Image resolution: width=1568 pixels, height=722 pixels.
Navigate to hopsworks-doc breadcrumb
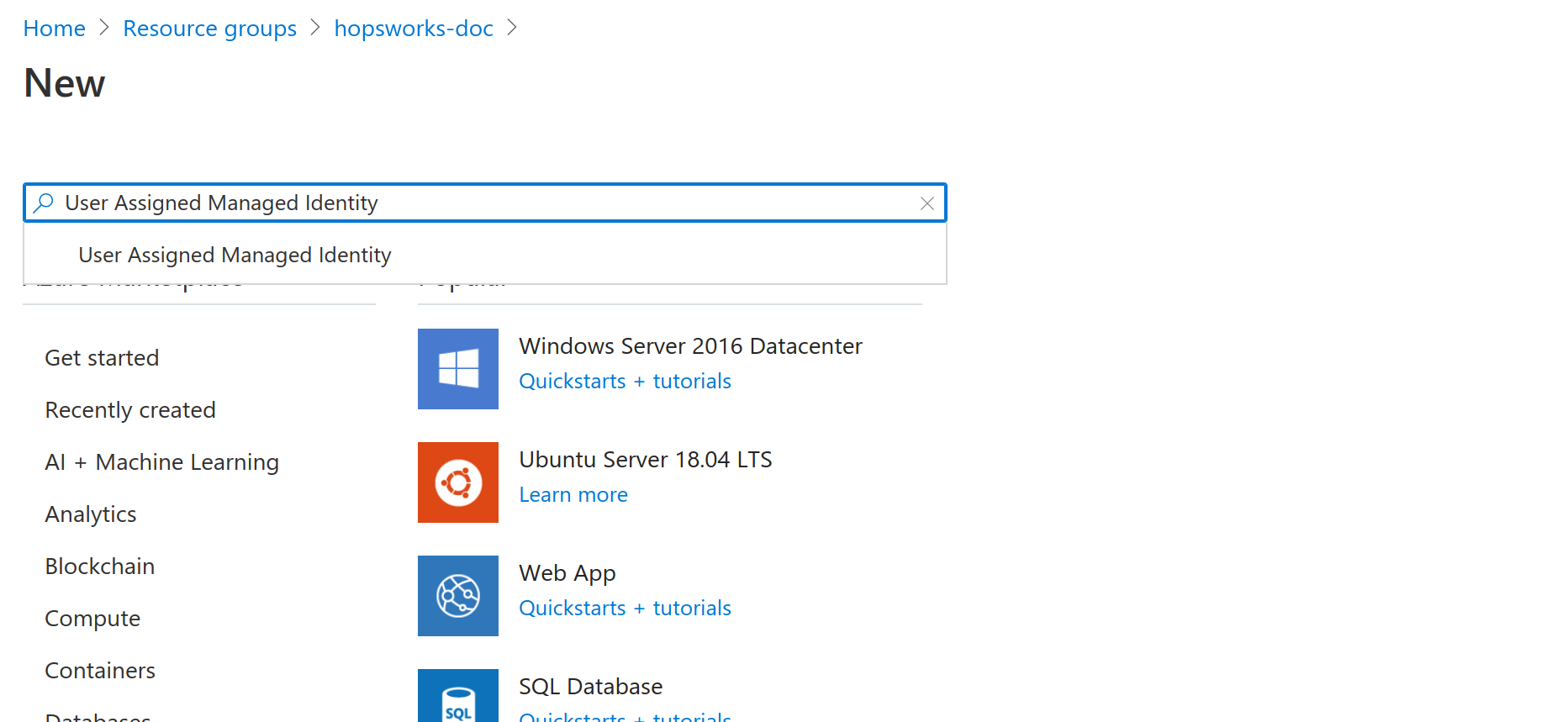tap(413, 29)
